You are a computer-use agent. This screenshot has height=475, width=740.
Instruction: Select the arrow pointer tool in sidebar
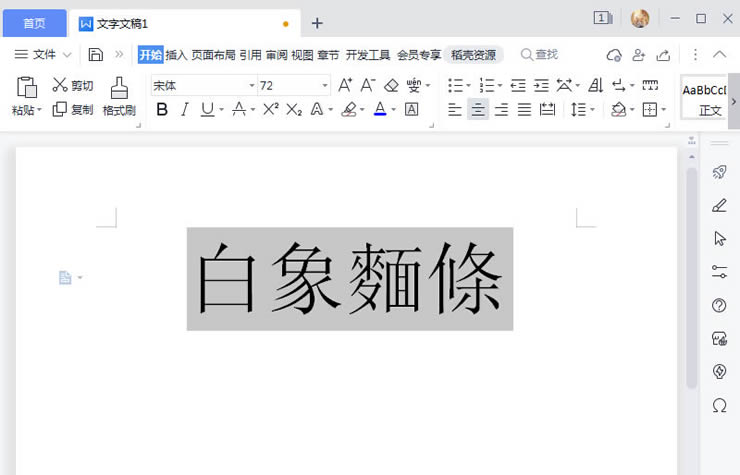(719, 238)
